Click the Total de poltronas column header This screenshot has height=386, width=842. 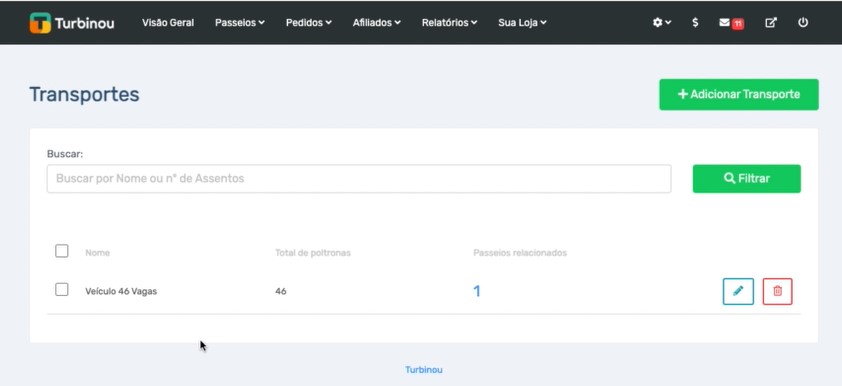tap(313, 253)
